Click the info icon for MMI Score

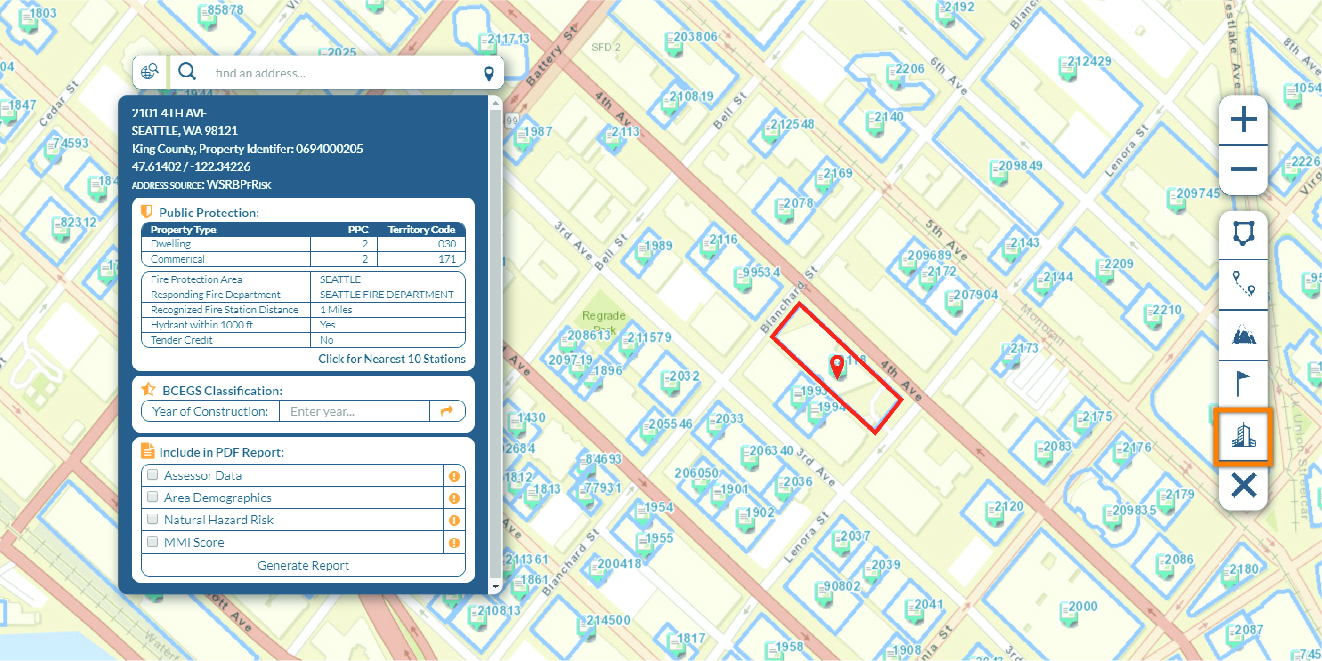pos(454,543)
